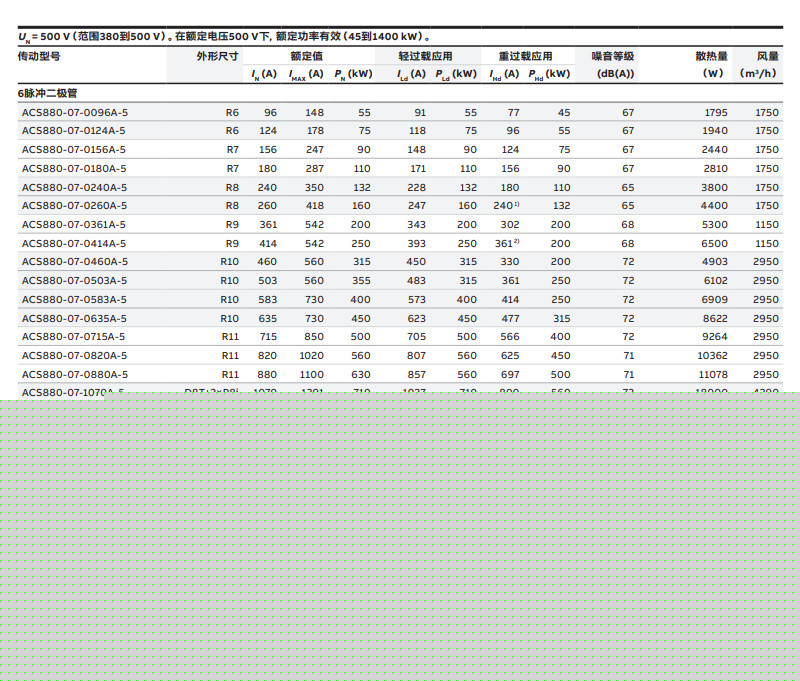This screenshot has width=800, height=681.
Task: Click the ACS880-07-0503A-5 model
Action: 74,281
